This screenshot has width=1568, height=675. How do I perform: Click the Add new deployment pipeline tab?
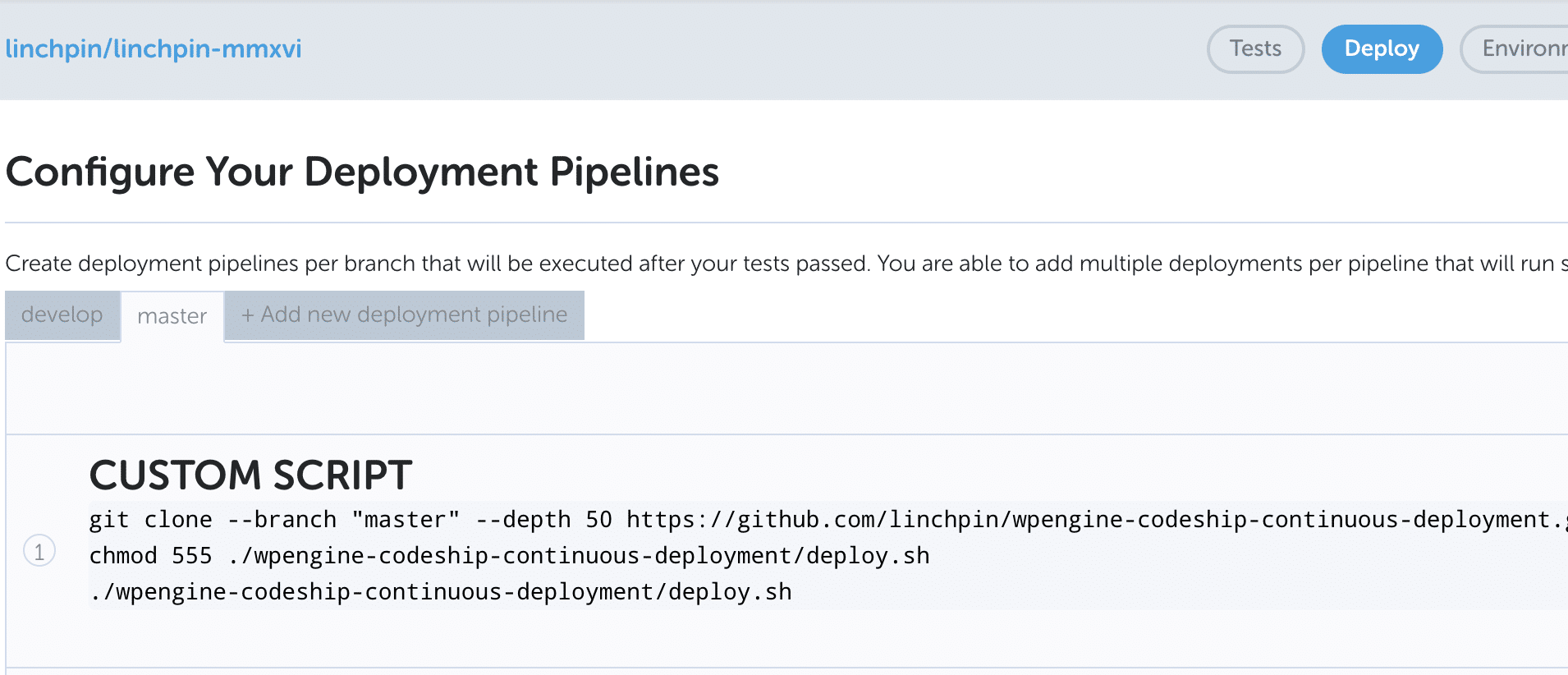(x=404, y=315)
